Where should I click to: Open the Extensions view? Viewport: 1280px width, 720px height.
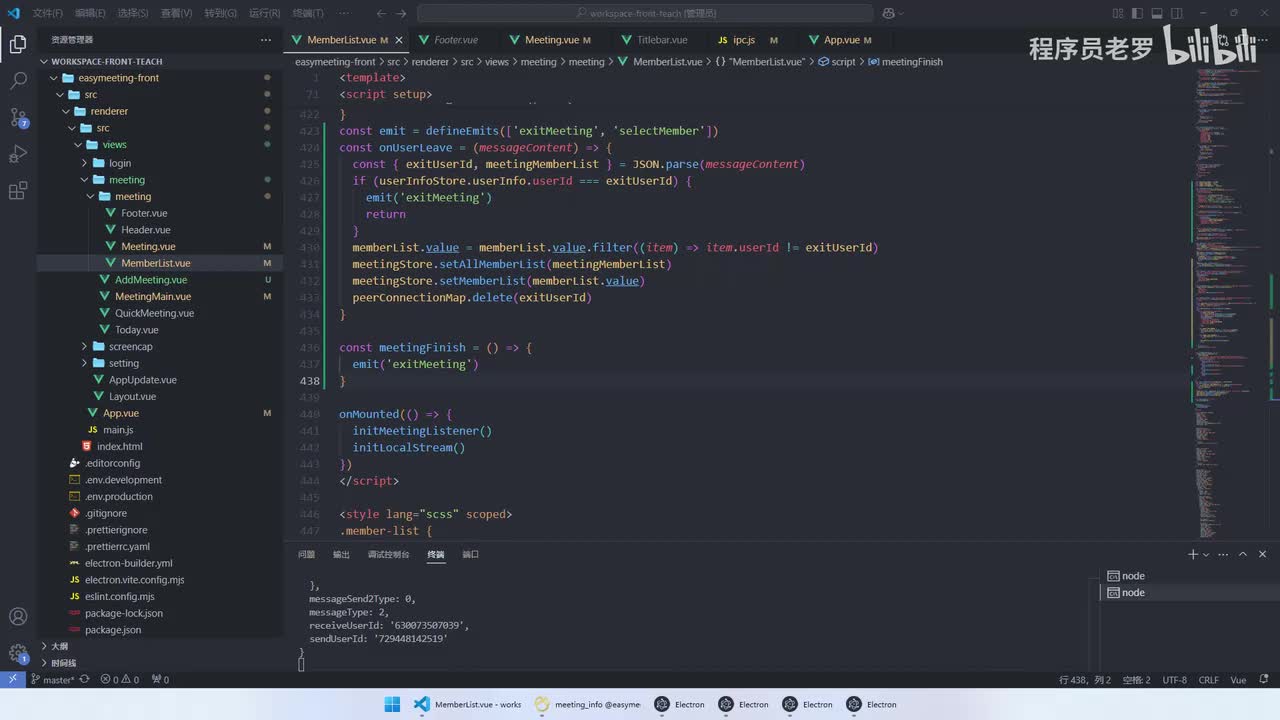[x=18, y=191]
